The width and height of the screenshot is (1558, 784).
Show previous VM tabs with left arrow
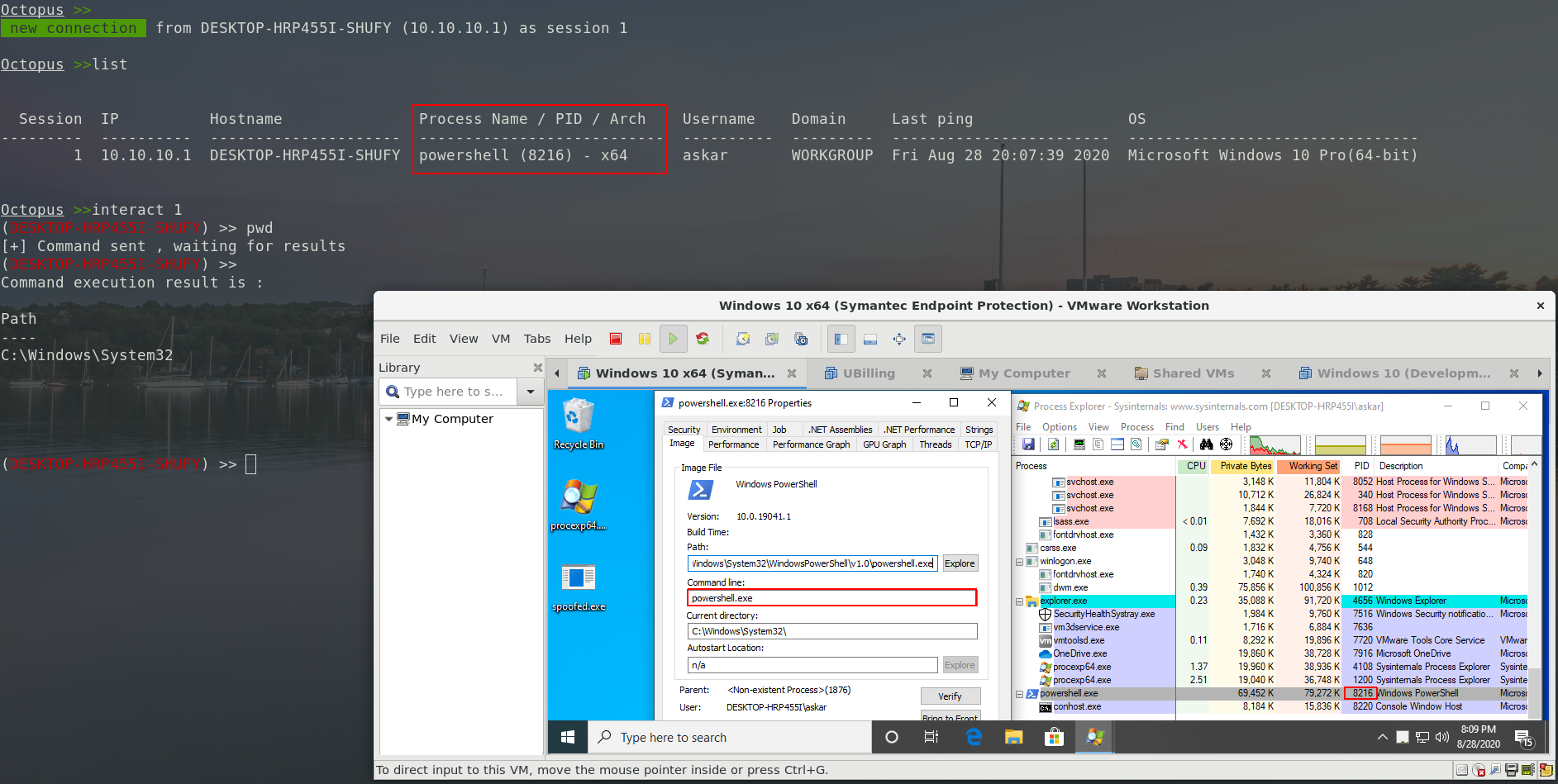click(x=557, y=373)
